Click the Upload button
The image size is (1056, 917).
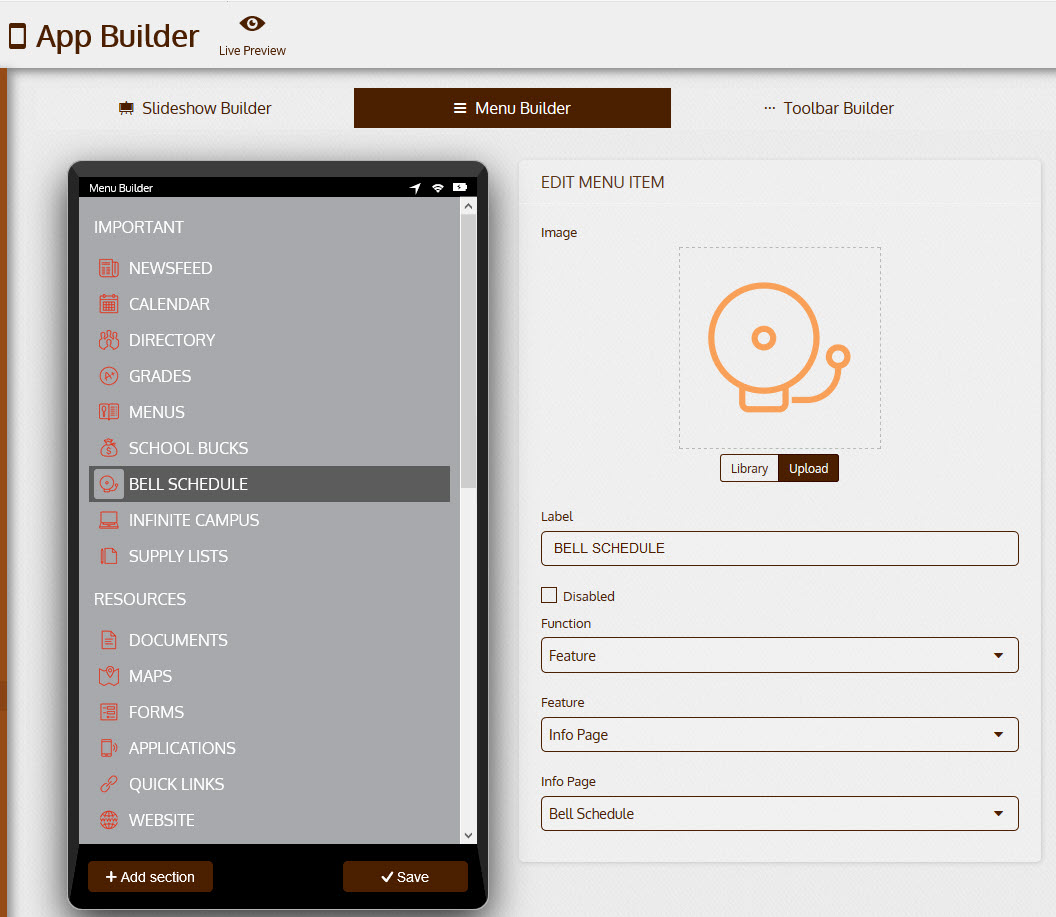pos(808,469)
